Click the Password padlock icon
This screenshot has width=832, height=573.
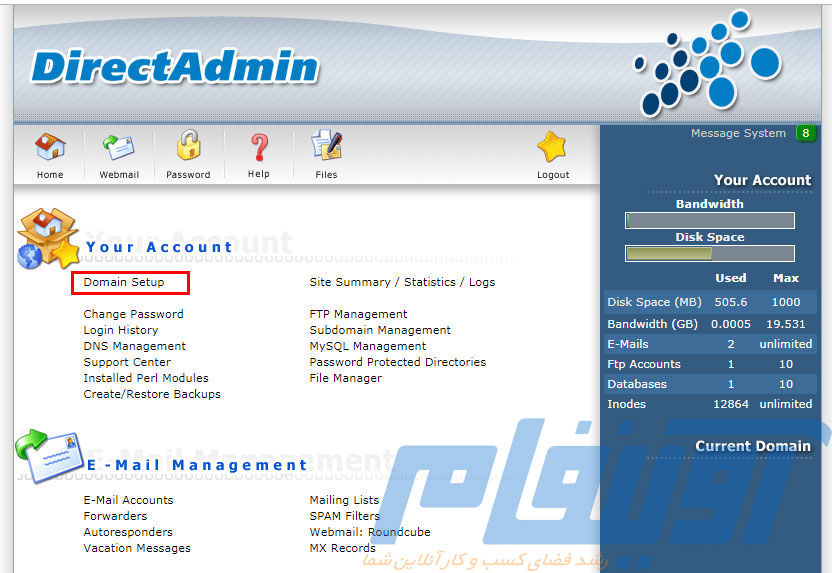tap(188, 145)
